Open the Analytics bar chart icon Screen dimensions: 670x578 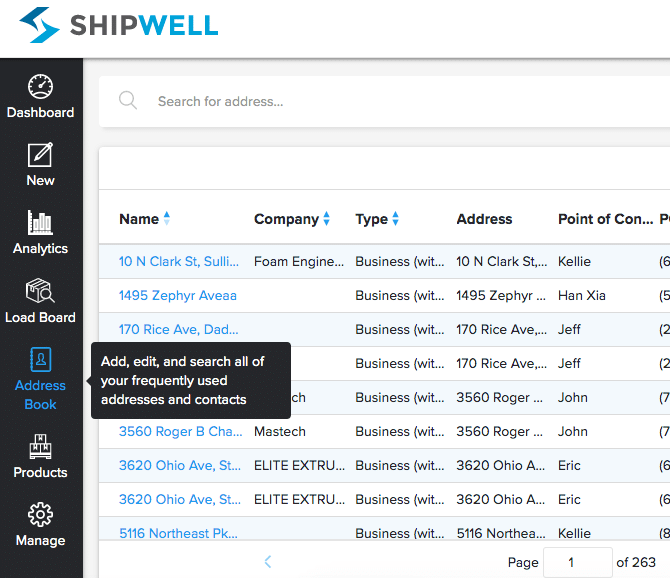[x=40, y=222]
